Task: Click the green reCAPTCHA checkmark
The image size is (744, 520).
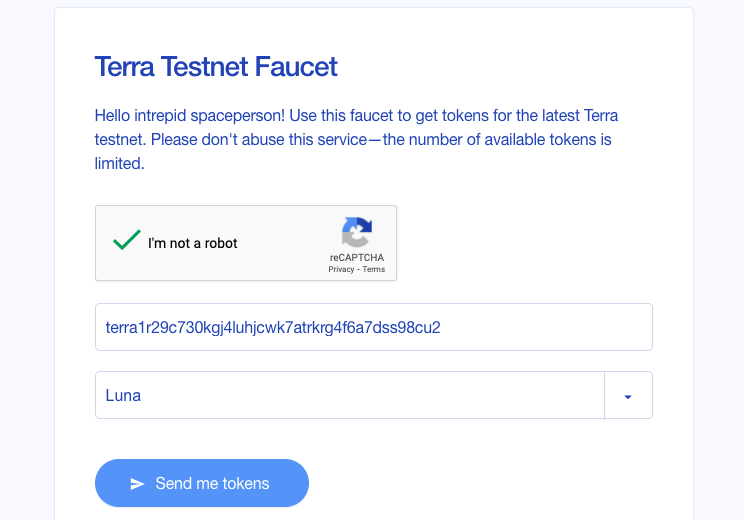Action: pos(126,241)
